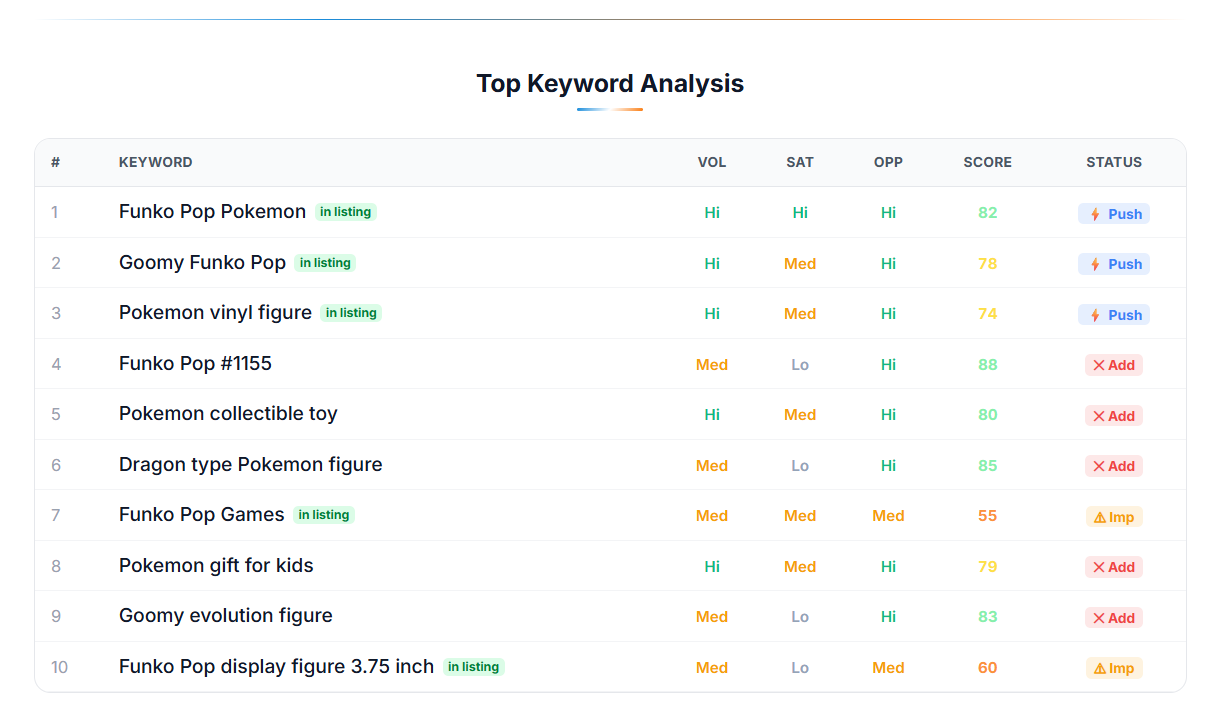The width and height of the screenshot is (1221, 702).
Task: Click the Push badge for Pokemon vinyl figure
Action: [1113, 314]
